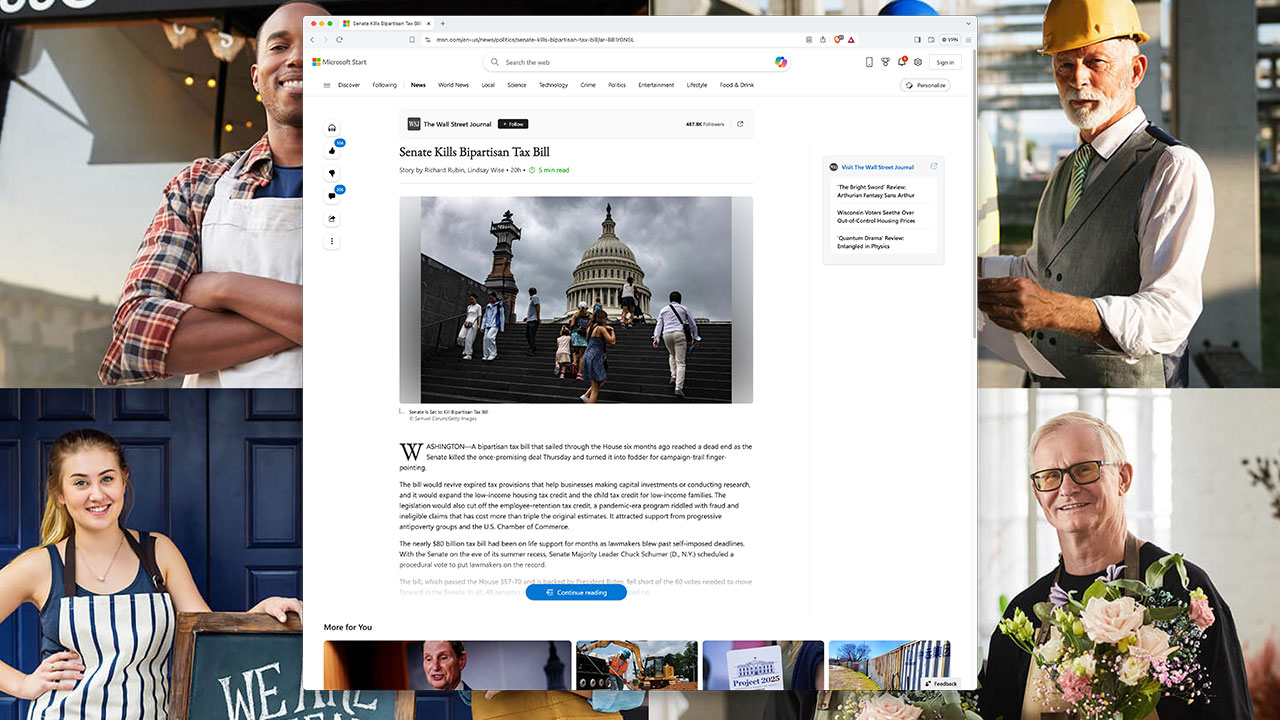1280x720 pixels.
Task: Open the MSN settings gear icon
Action: coord(918,62)
